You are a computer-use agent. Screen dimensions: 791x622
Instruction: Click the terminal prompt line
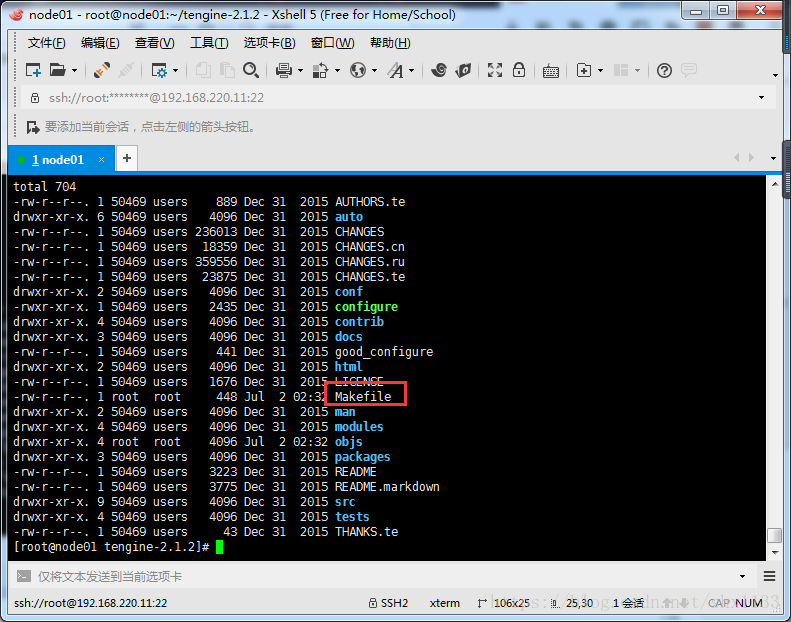(x=118, y=547)
